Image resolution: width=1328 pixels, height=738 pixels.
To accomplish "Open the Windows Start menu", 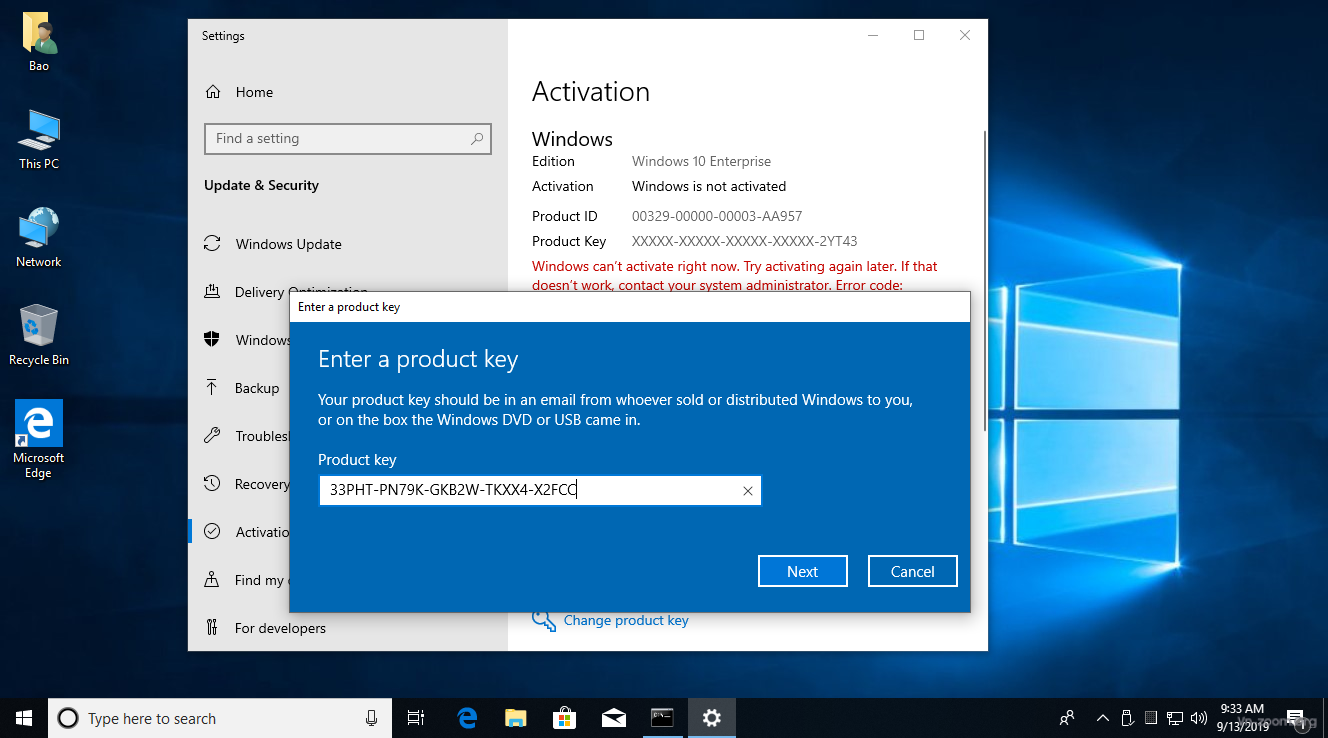I will coord(24,718).
